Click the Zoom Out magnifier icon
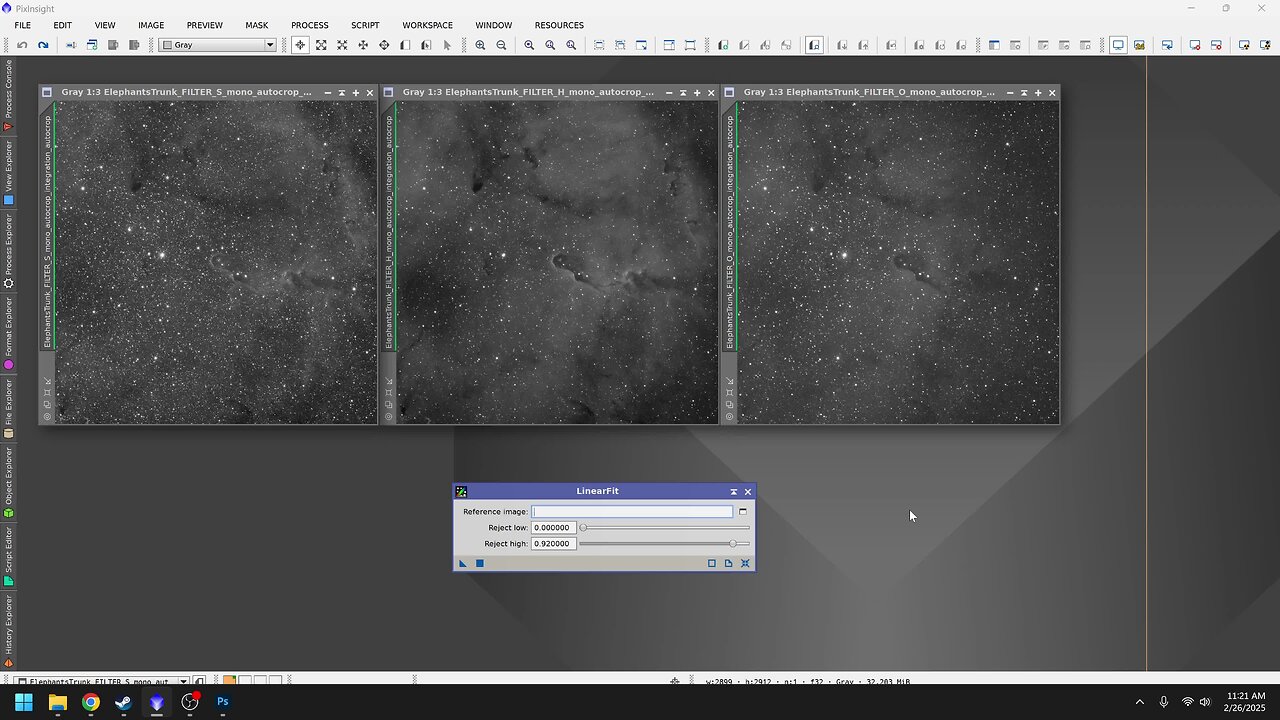The height and width of the screenshot is (720, 1280). (501, 45)
